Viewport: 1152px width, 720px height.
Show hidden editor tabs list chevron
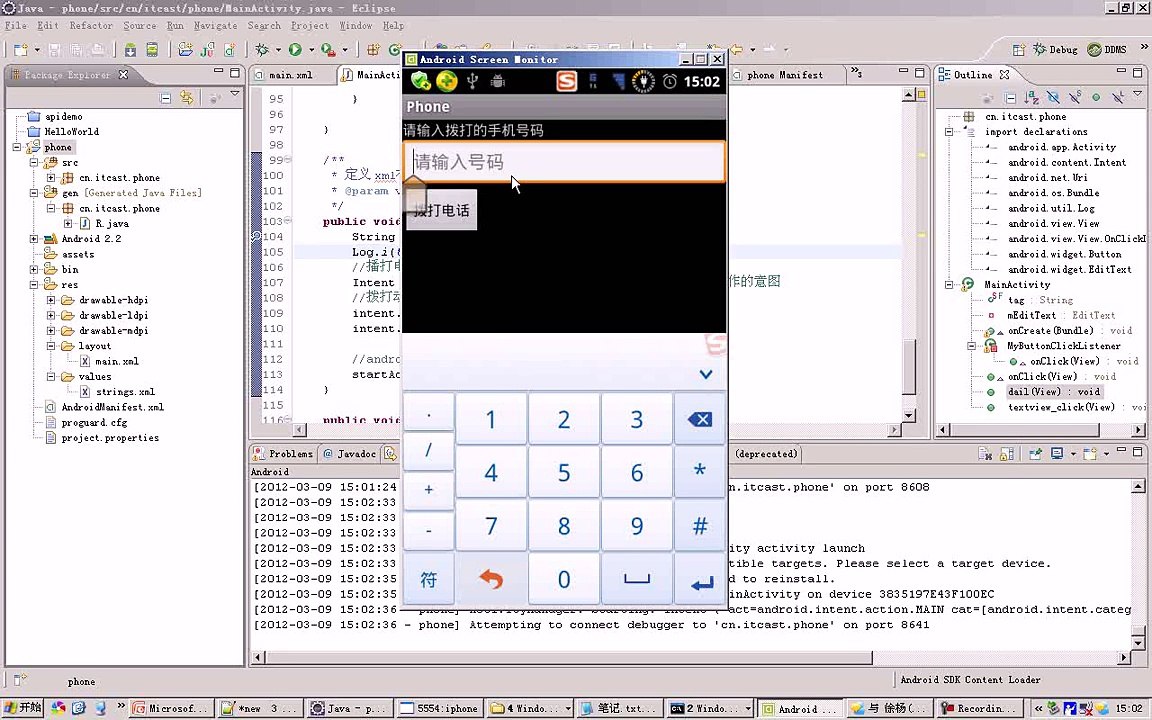click(856, 73)
